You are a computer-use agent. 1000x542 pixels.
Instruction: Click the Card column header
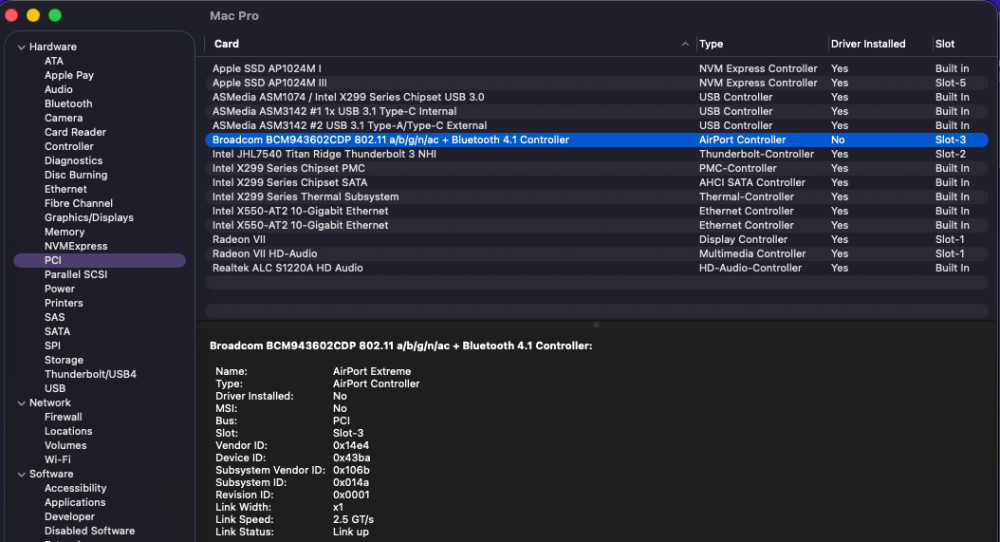click(x=226, y=44)
